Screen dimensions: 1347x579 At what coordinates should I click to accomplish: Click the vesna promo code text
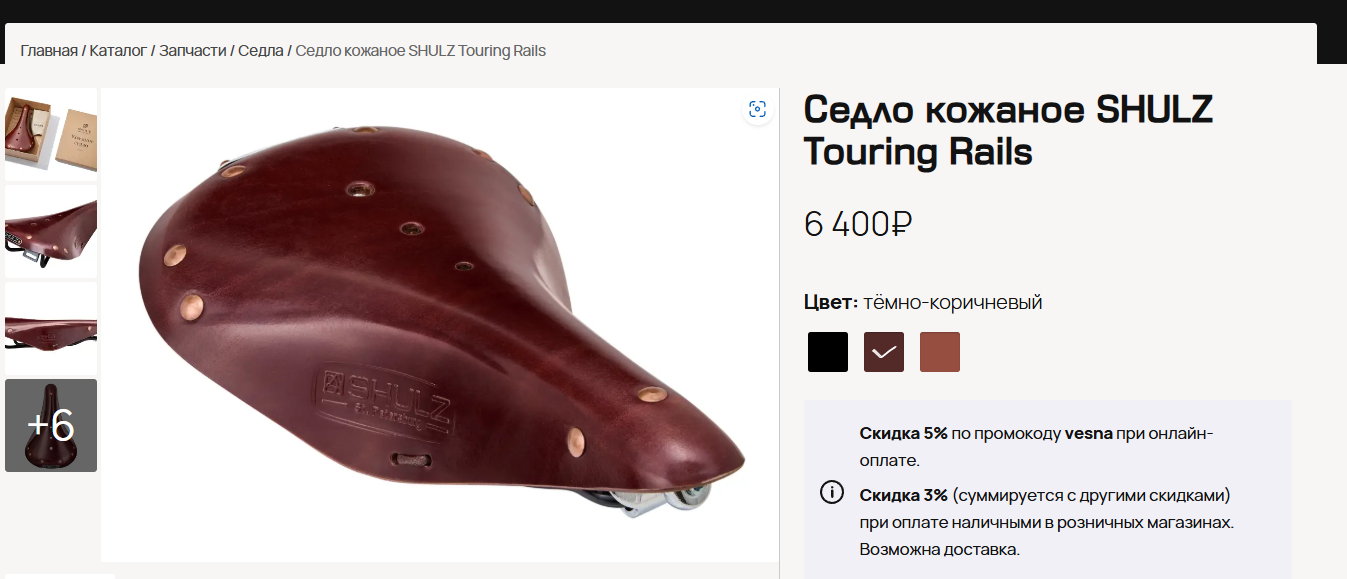point(1089,434)
